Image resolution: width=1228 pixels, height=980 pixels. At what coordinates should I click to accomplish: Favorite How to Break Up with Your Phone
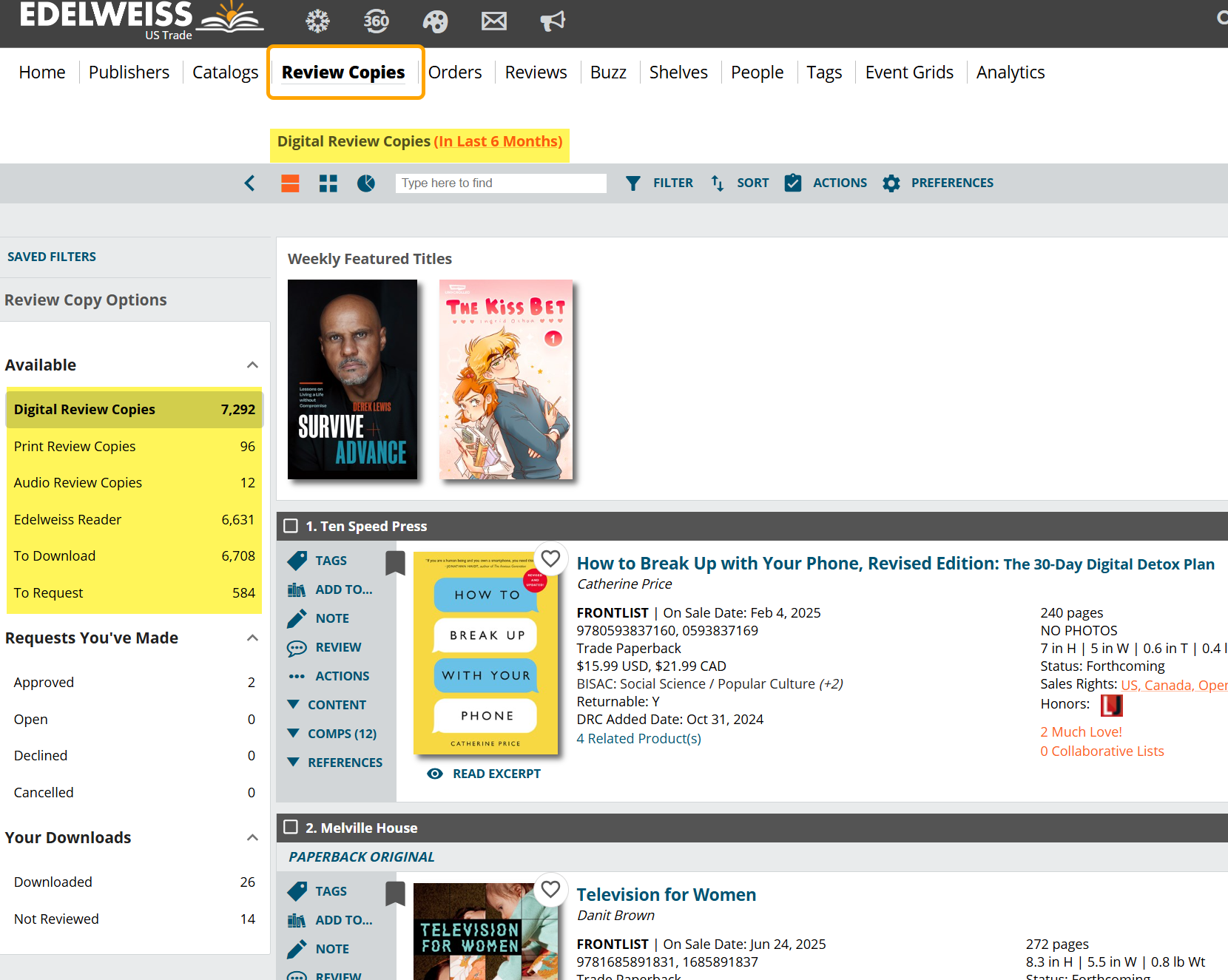tap(550, 558)
